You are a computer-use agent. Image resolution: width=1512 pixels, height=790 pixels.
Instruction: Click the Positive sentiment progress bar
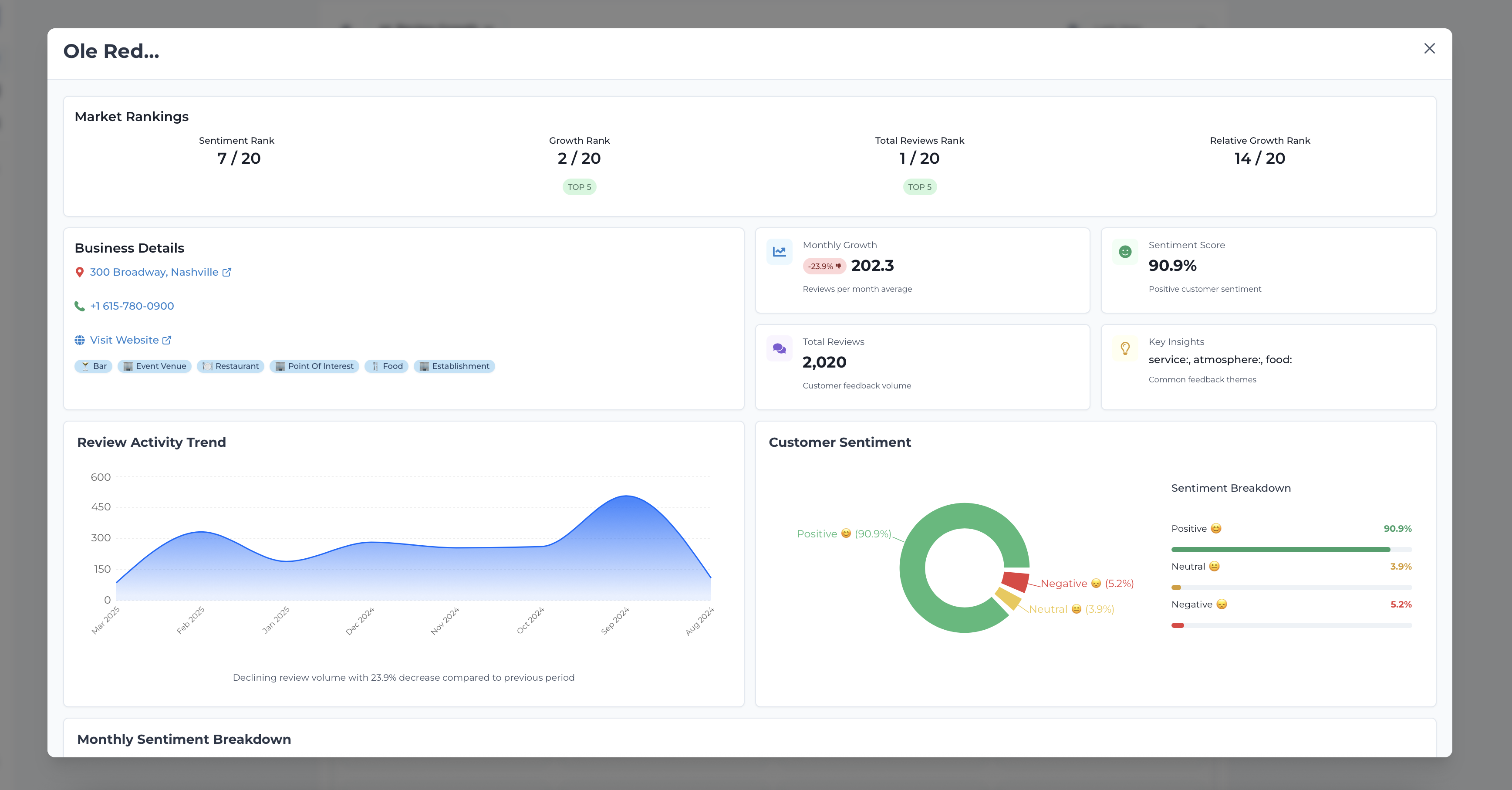[x=1291, y=550]
